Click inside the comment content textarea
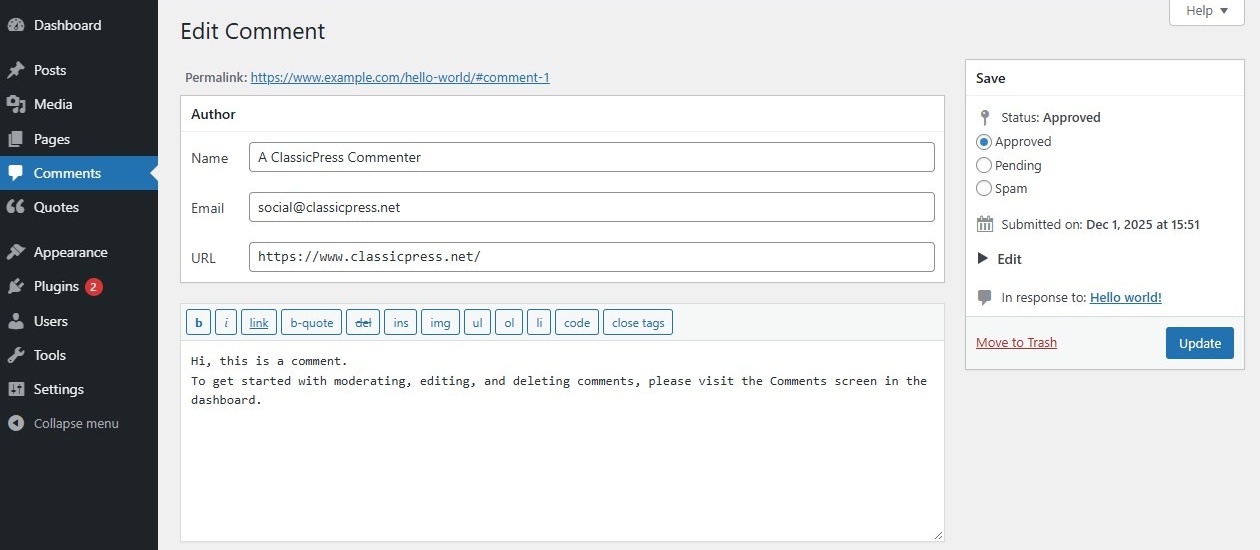This screenshot has height=550, width=1260. 562,441
